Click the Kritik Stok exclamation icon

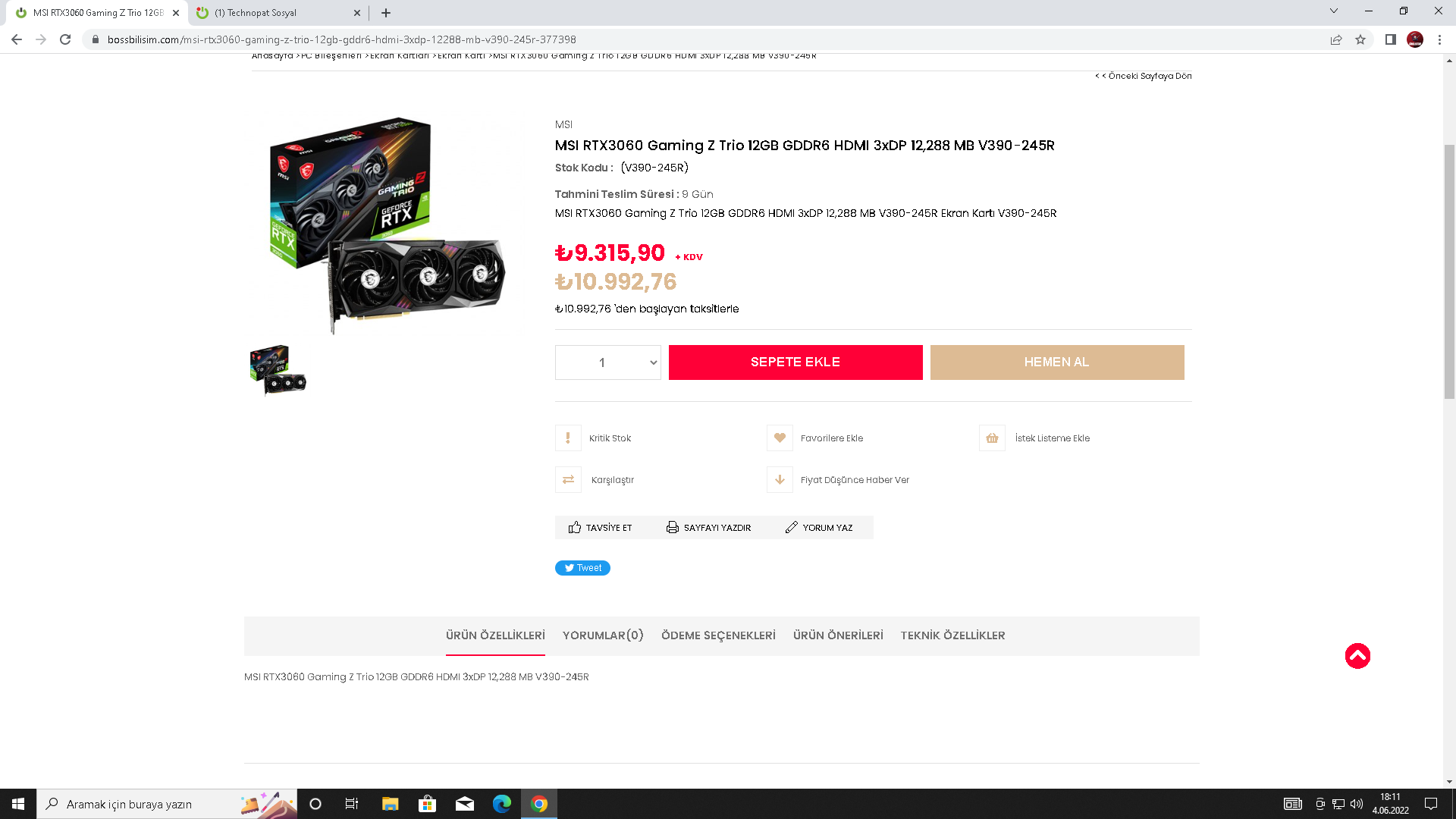pos(568,438)
